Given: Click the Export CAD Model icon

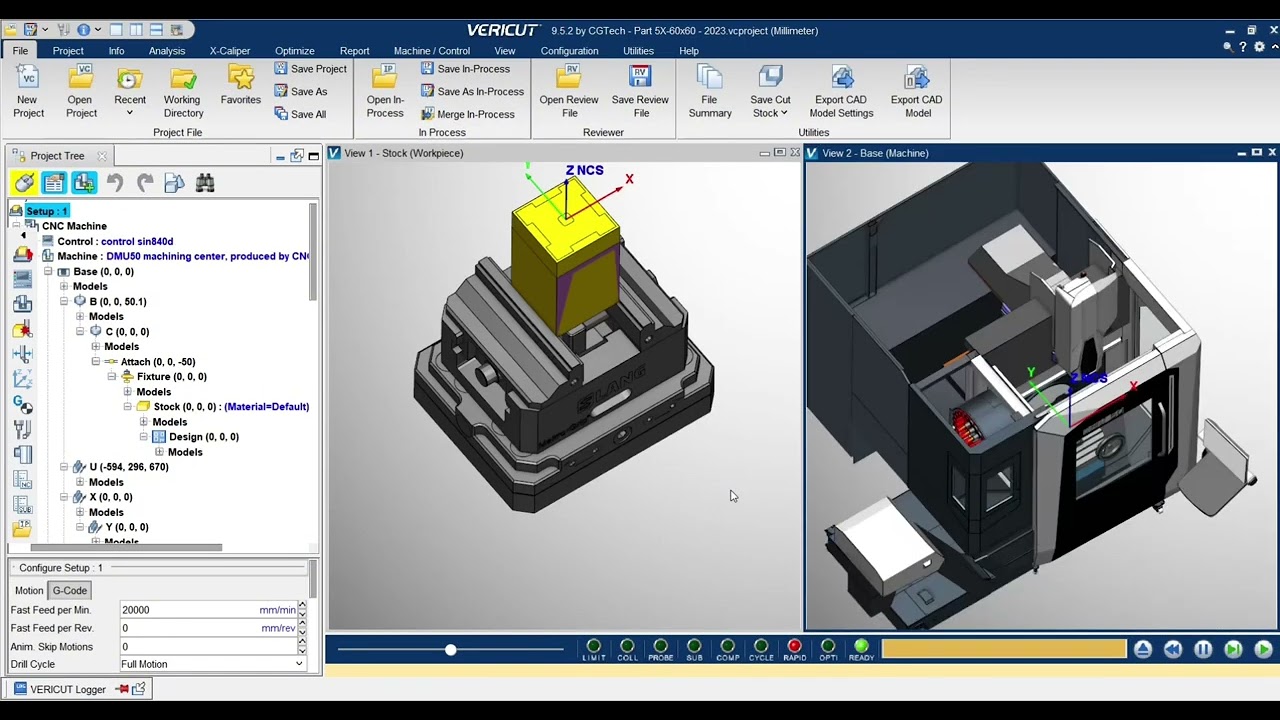Looking at the screenshot, I should click(x=917, y=77).
